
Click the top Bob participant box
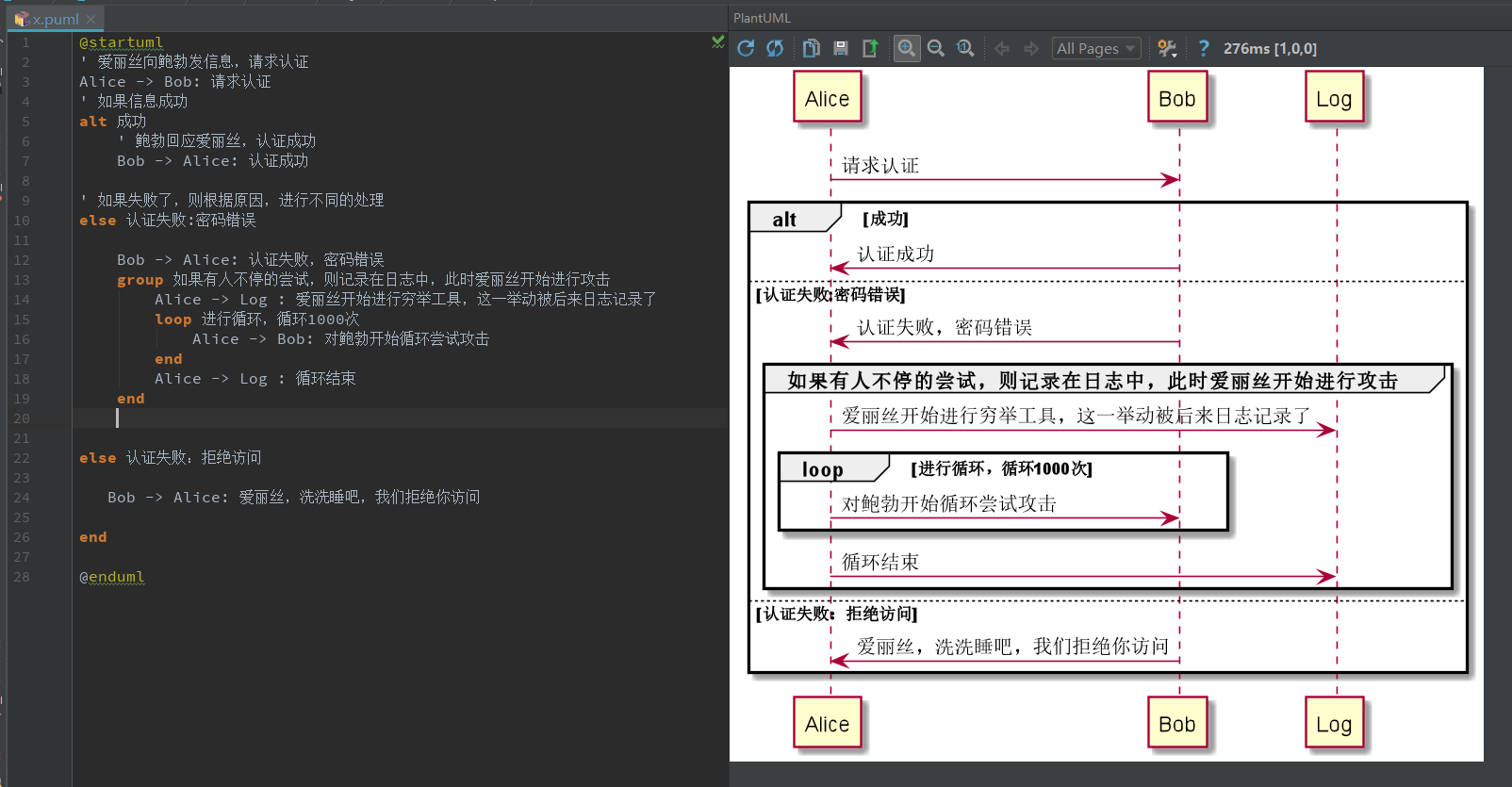click(1176, 98)
